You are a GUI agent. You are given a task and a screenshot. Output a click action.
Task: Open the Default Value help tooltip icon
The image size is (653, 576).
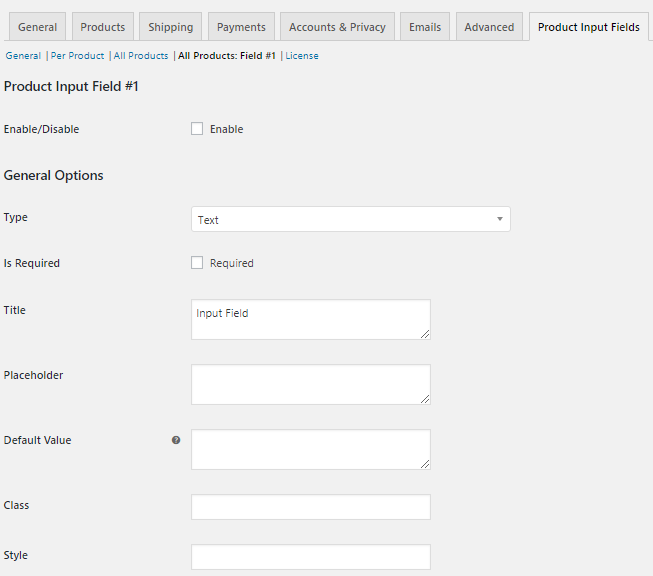coord(176,440)
